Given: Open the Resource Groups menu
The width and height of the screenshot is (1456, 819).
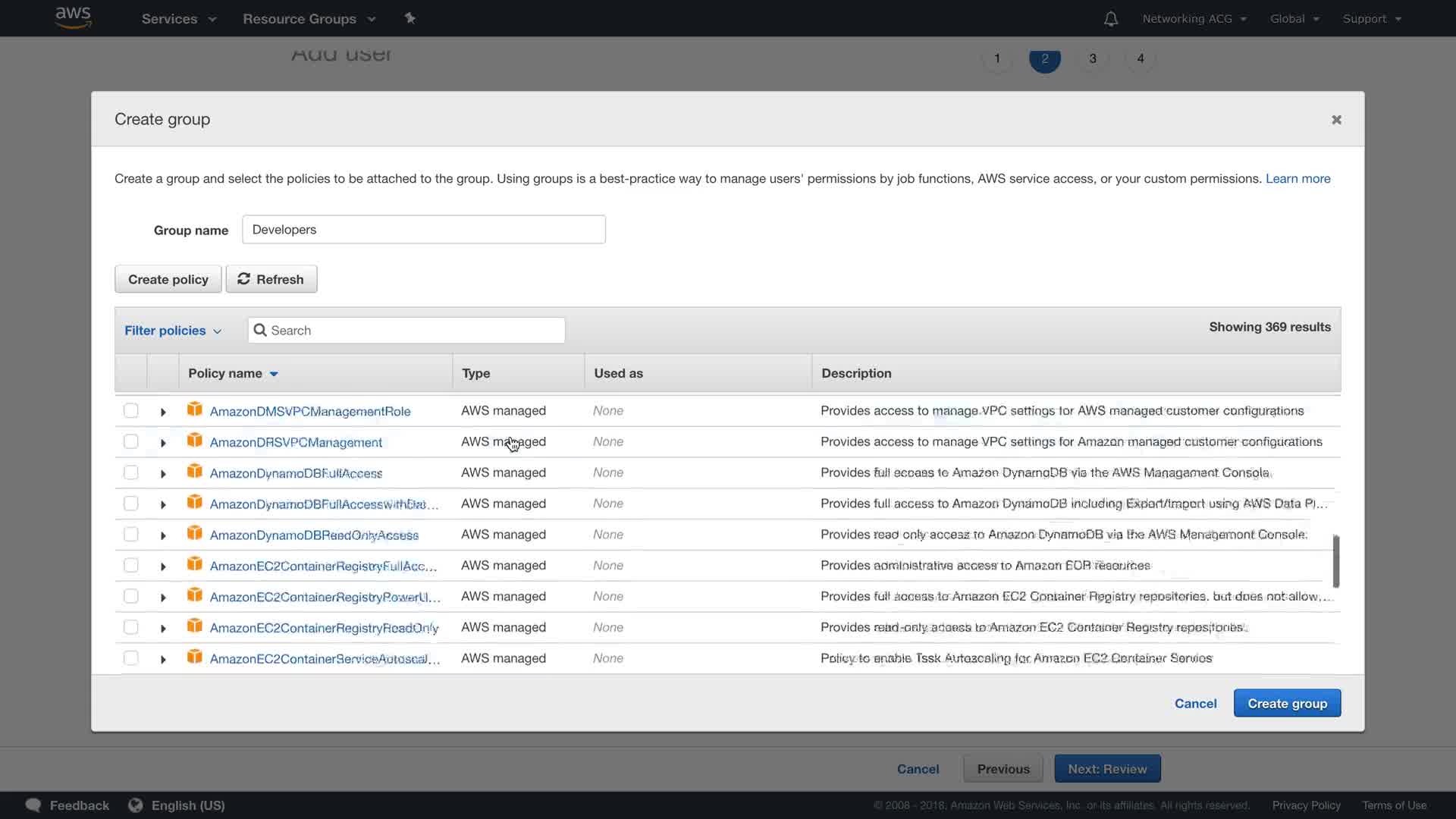Looking at the screenshot, I should pyautogui.click(x=309, y=19).
